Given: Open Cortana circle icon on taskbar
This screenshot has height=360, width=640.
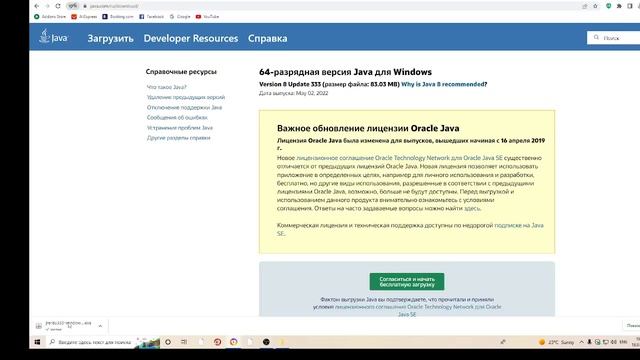Looking at the screenshot, I should [x=168, y=342].
